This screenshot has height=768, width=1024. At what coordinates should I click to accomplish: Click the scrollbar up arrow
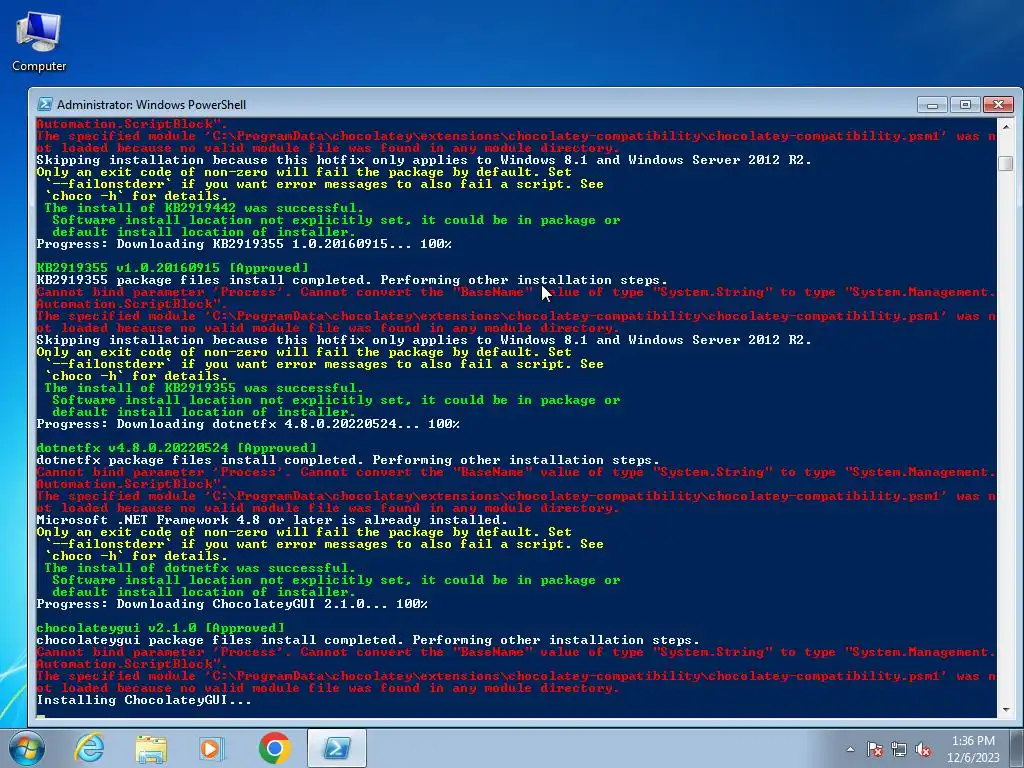(1006, 126)
